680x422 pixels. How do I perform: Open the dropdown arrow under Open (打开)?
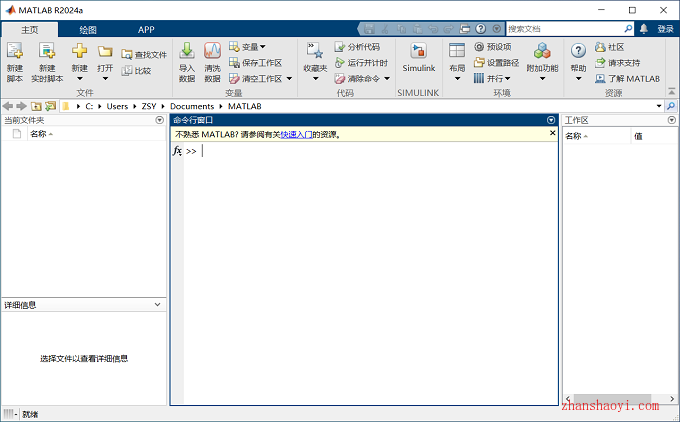105,79
